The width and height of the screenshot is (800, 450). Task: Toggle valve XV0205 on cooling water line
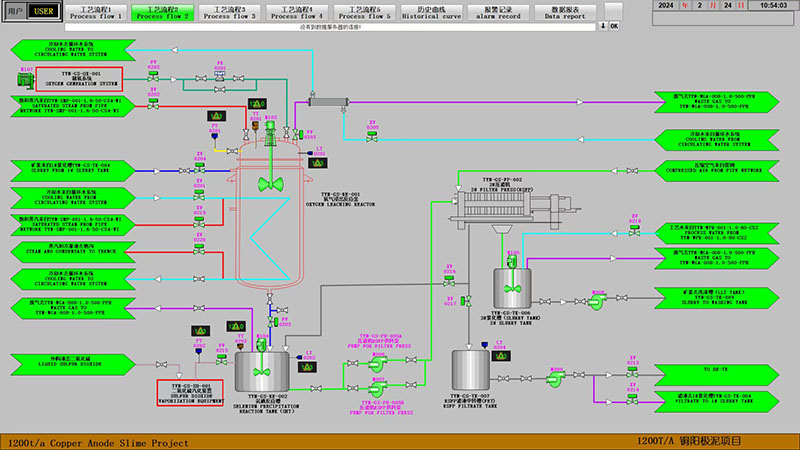[x=372, y=136]
